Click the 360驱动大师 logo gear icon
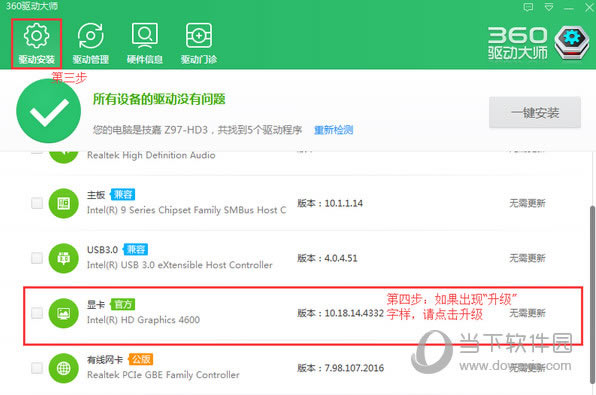Image resolution: width=596 pixels, height=395 pixels. [x=572, y=43]
